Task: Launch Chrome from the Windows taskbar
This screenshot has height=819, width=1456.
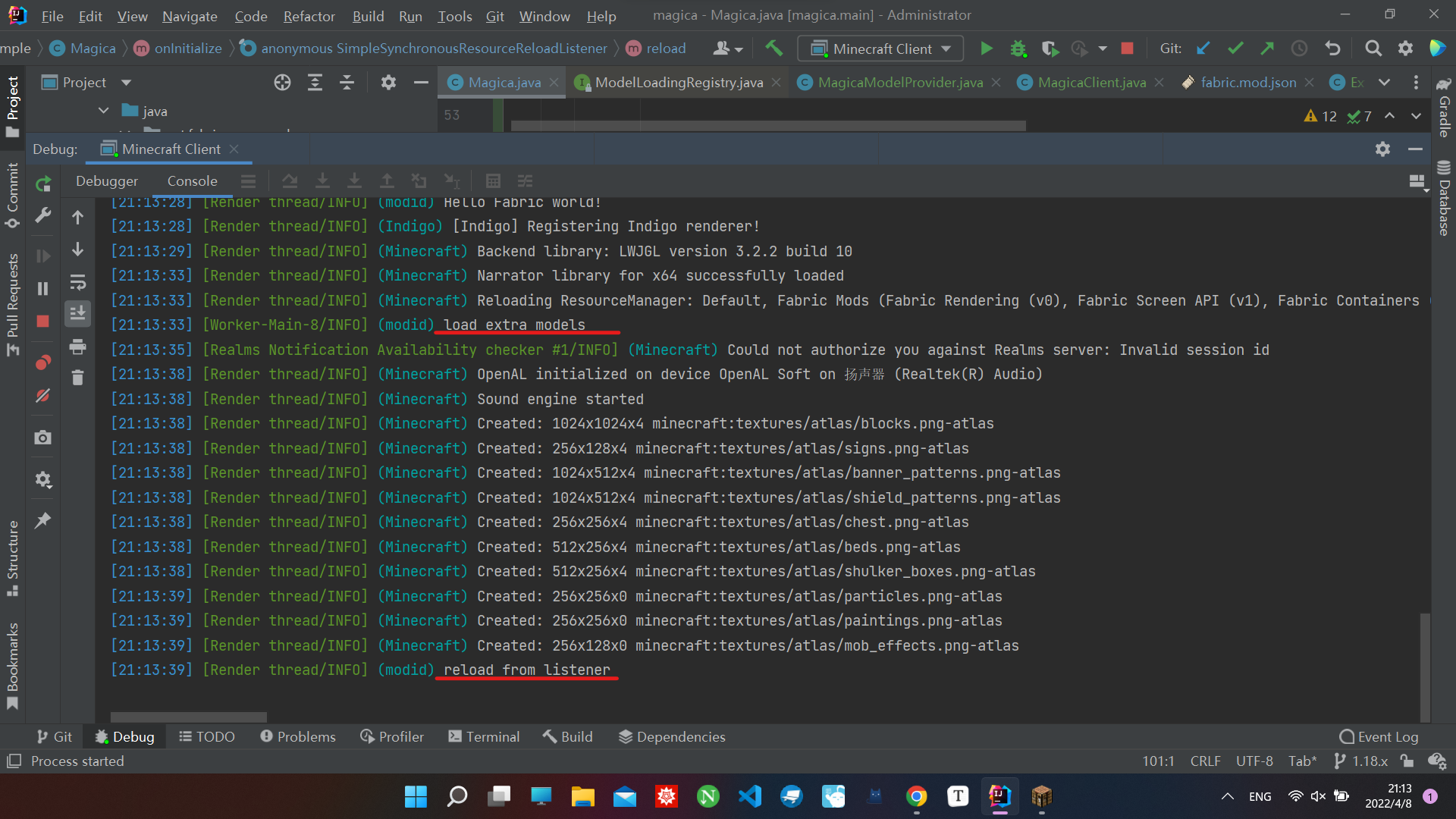Action: pyautogui.click(x=916, y=796)
